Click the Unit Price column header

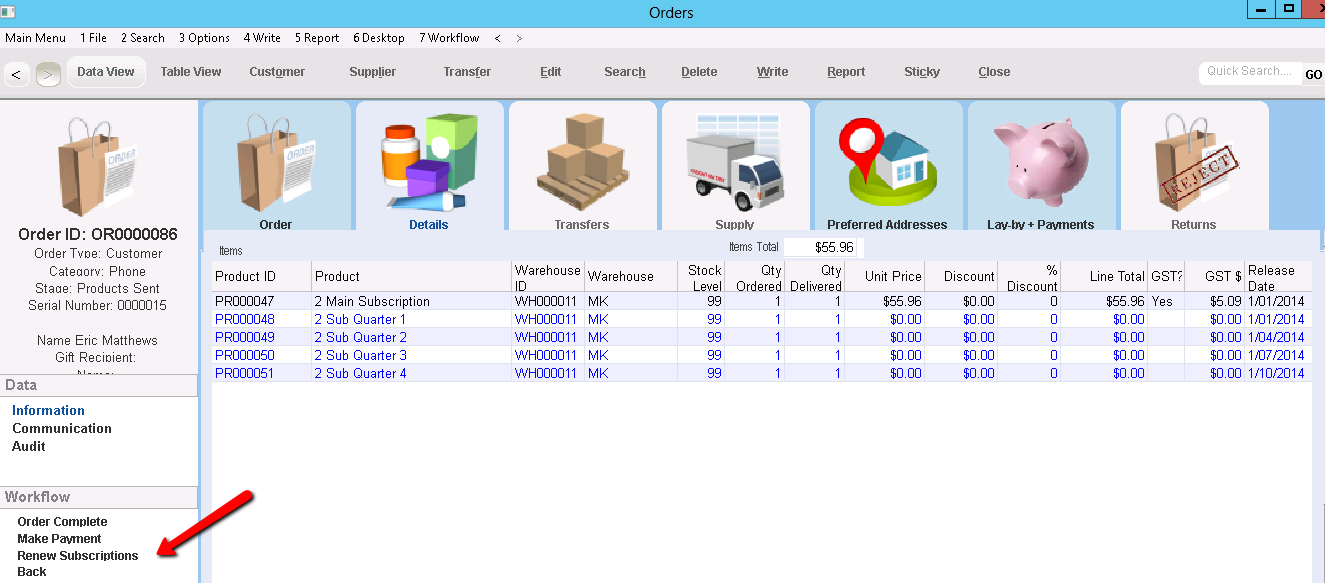point(884,277)
